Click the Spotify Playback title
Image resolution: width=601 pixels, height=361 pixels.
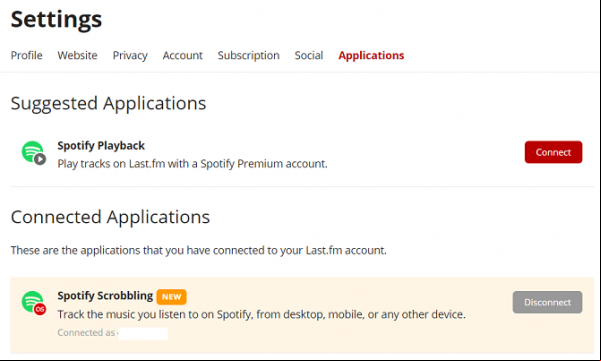click(101, 146)
